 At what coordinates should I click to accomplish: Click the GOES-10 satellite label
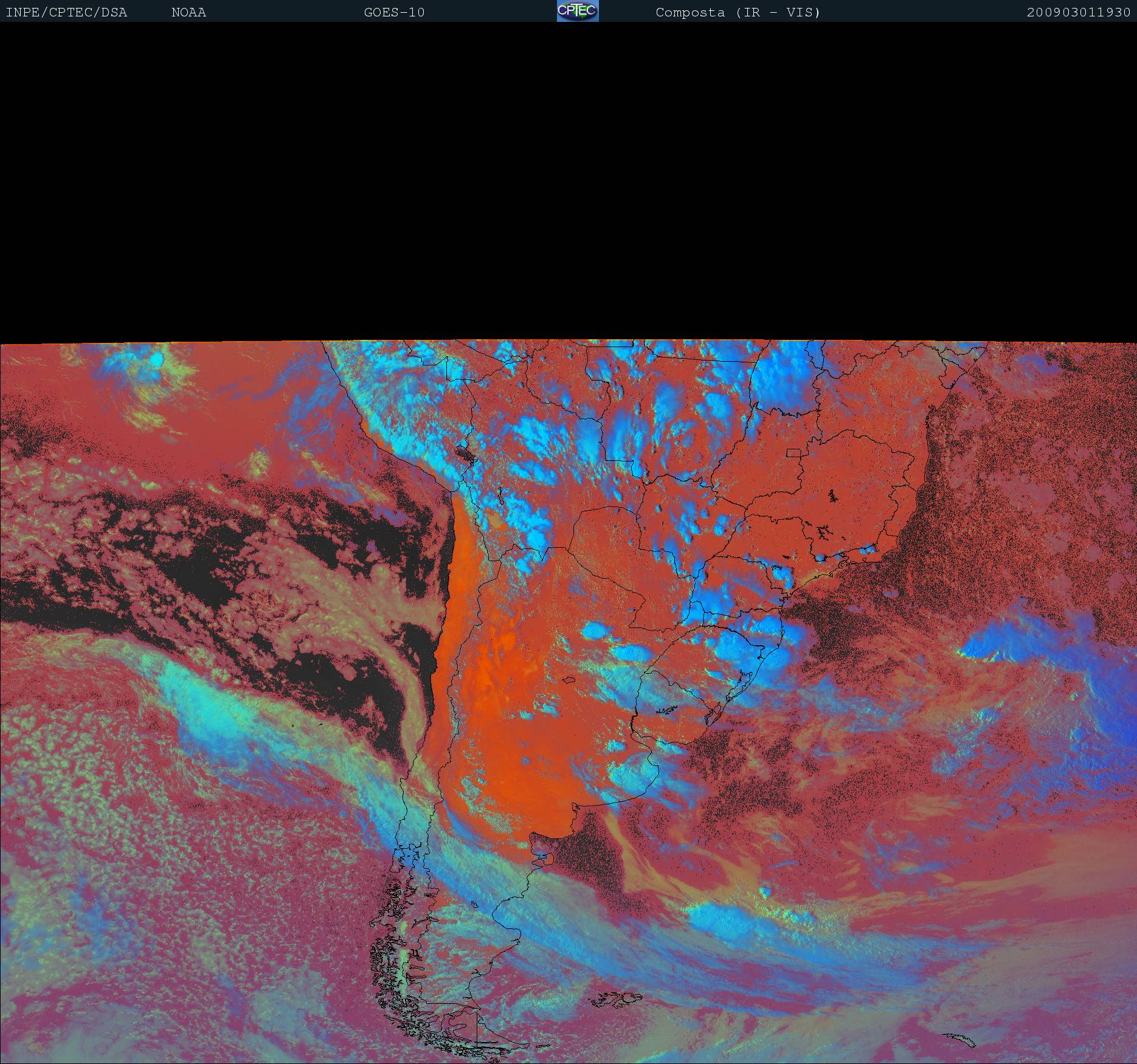pyautogui.click(x=394, y=13)
